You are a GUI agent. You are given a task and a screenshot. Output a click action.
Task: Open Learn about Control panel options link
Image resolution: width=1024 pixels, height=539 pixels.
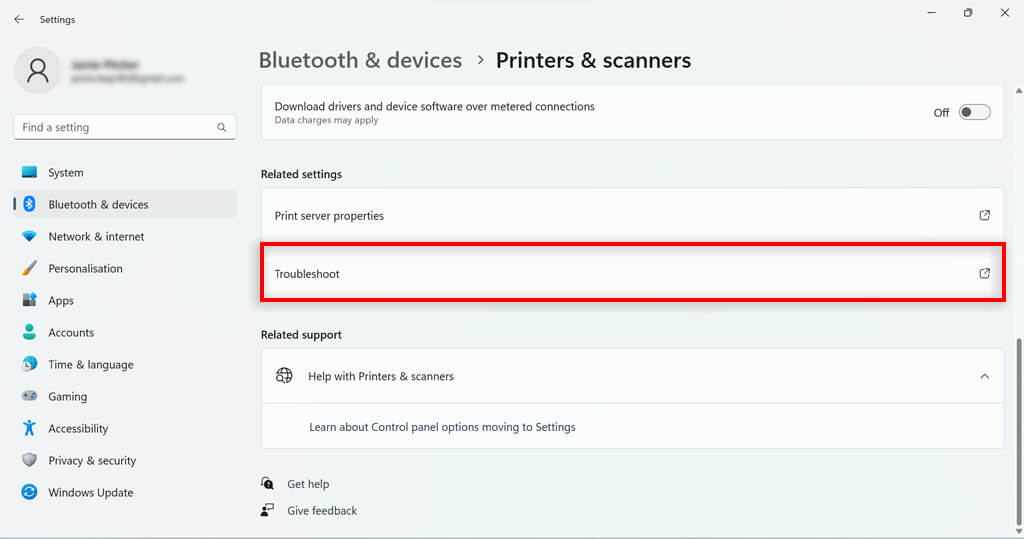coord(442,427)
